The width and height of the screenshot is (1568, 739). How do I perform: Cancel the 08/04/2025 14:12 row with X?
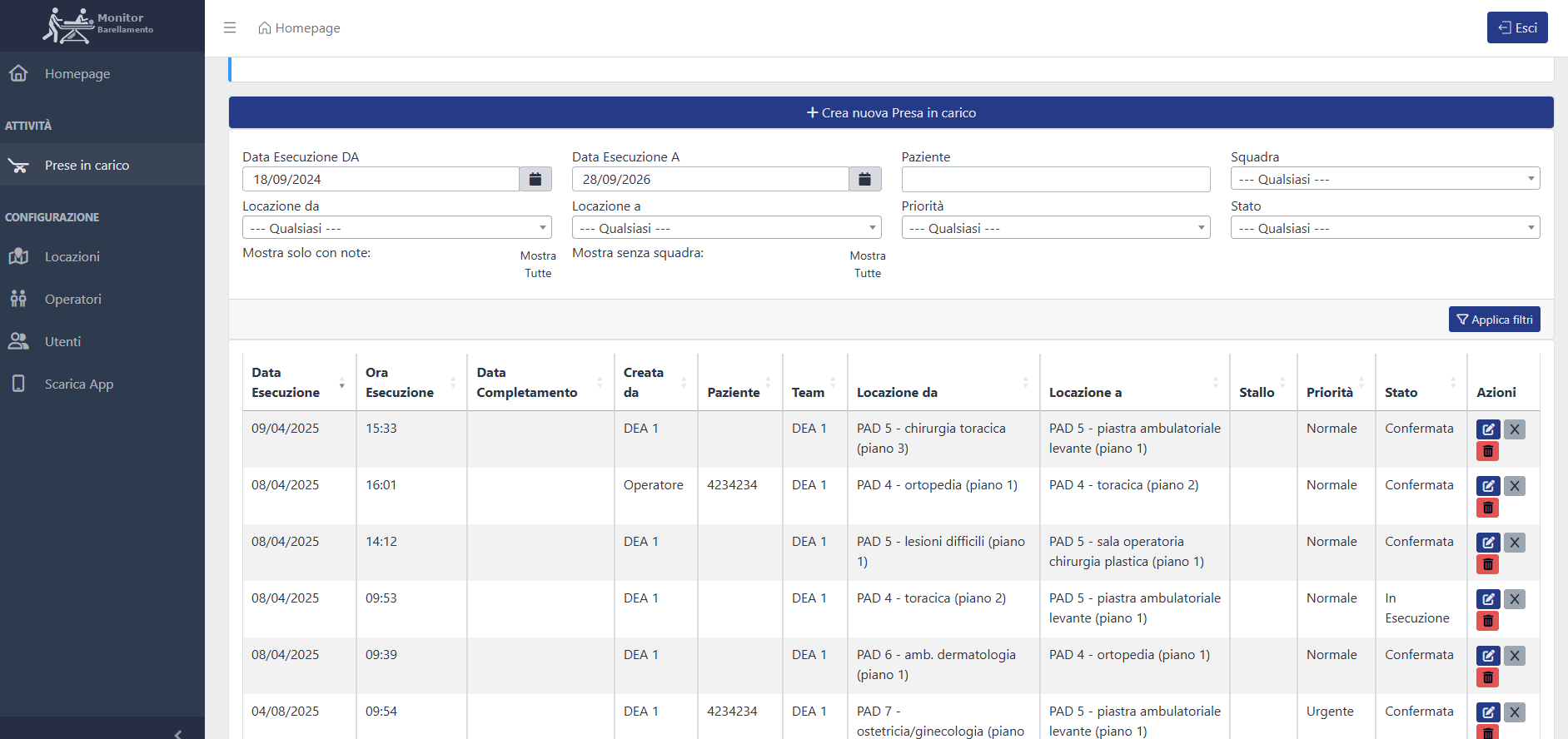pyautogui.click(x=1515, y=543)
